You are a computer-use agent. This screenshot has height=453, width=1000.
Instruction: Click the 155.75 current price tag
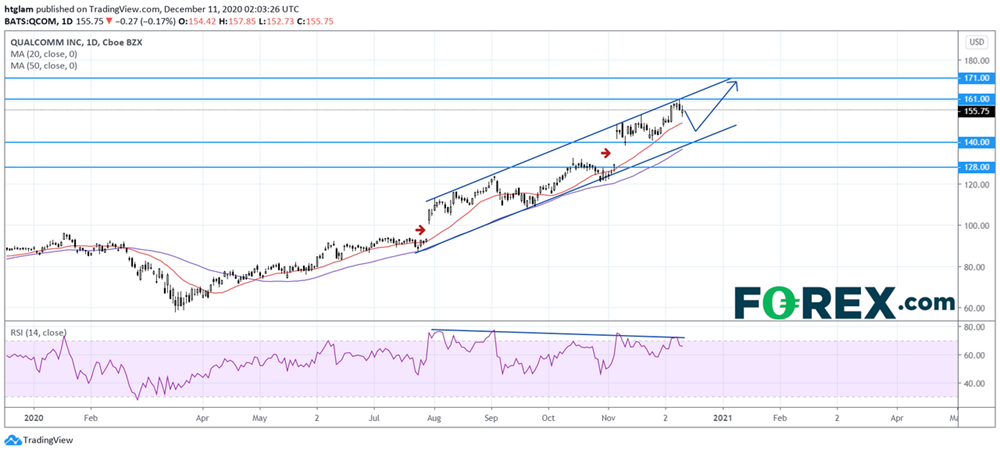coord(976,111)
